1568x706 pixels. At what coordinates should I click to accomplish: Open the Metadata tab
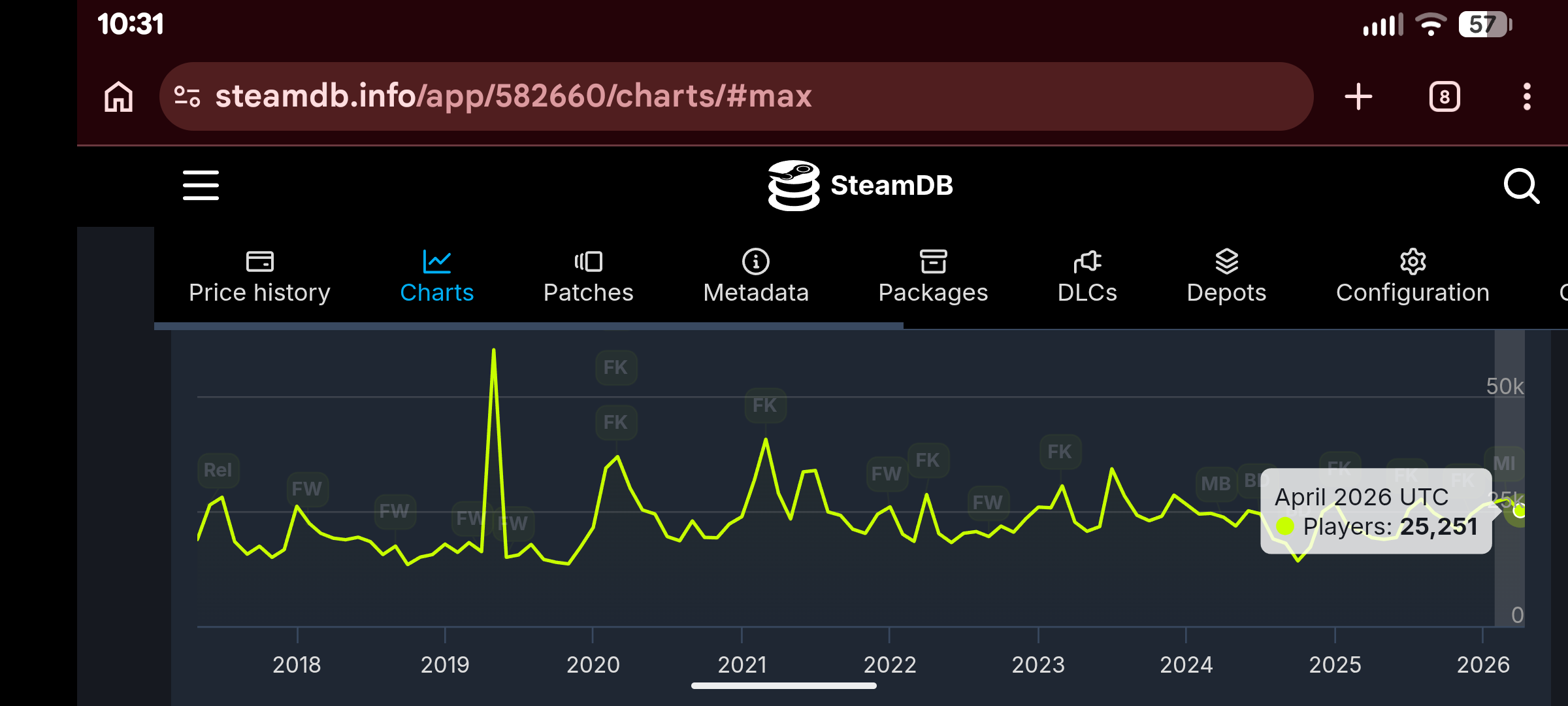click(756, 278)
